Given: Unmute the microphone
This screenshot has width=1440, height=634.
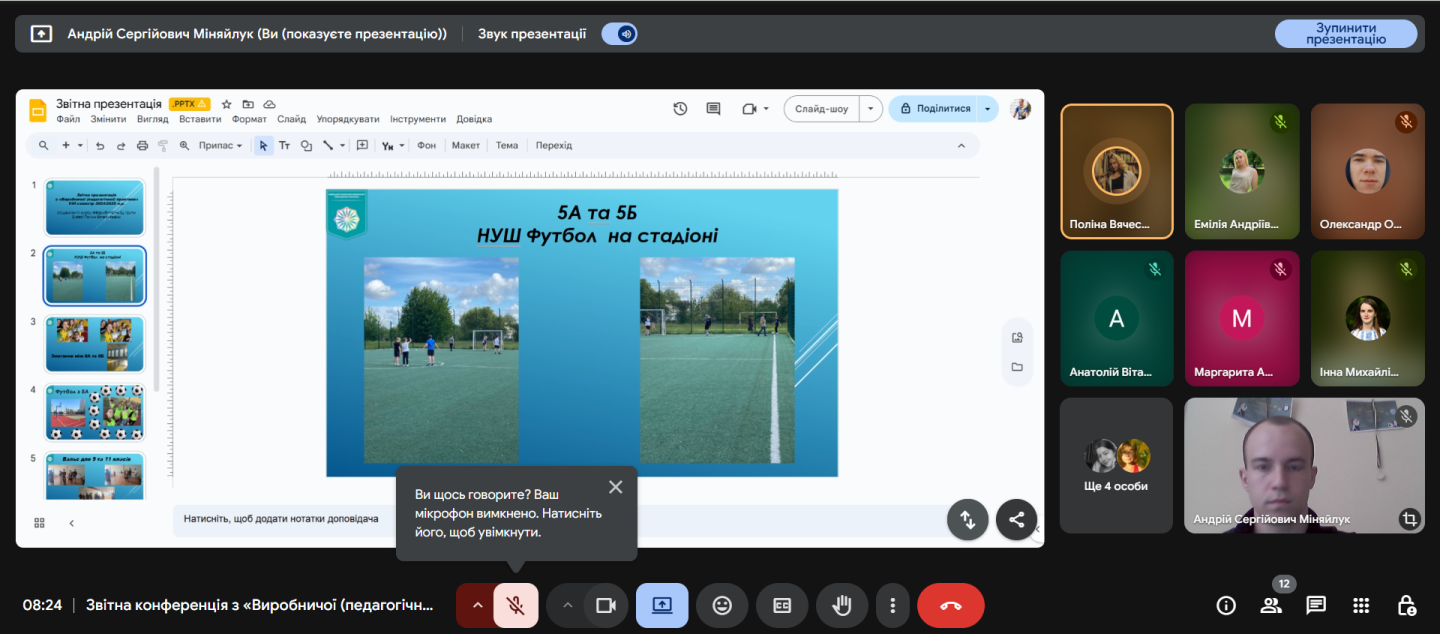Looking at the screenshot, I should [x=516, y=605].
